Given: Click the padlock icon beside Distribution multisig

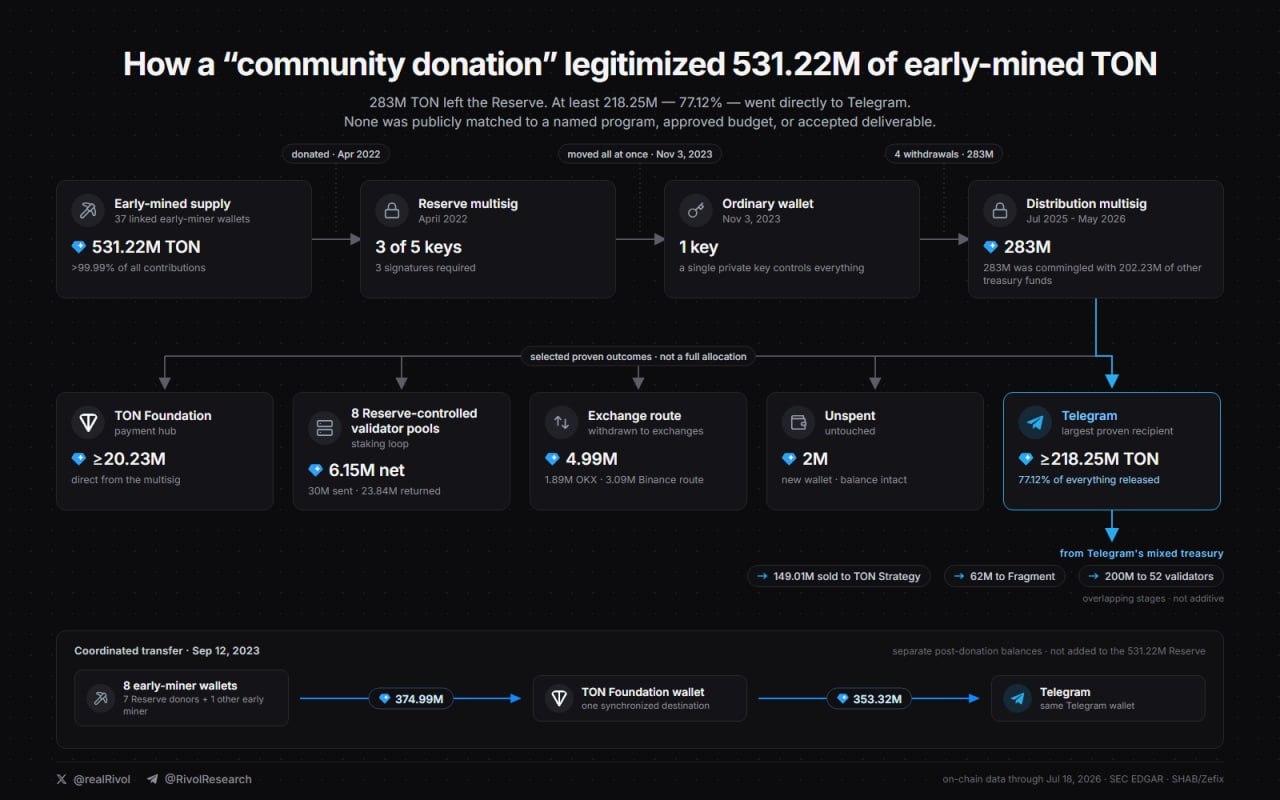Looking at the screenshot, I should point(1000,210).
